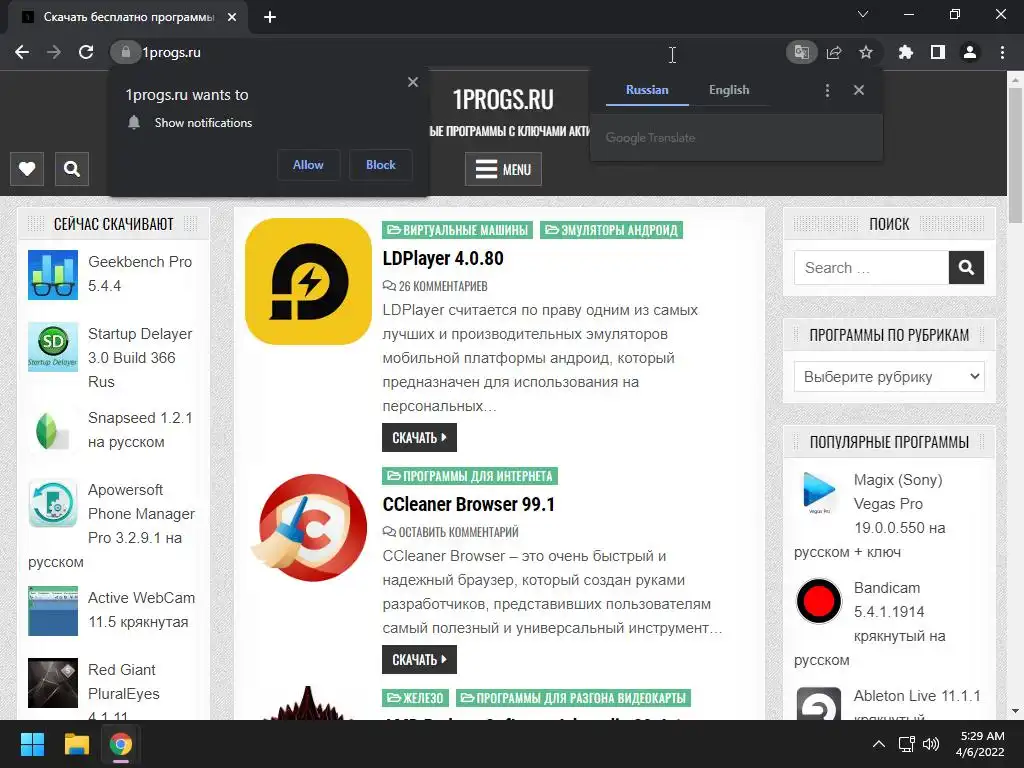Screen dimensions: 1024x768
Task: Open the Geekbench Pro 5.4.4 link
Action: pos(140,274)
